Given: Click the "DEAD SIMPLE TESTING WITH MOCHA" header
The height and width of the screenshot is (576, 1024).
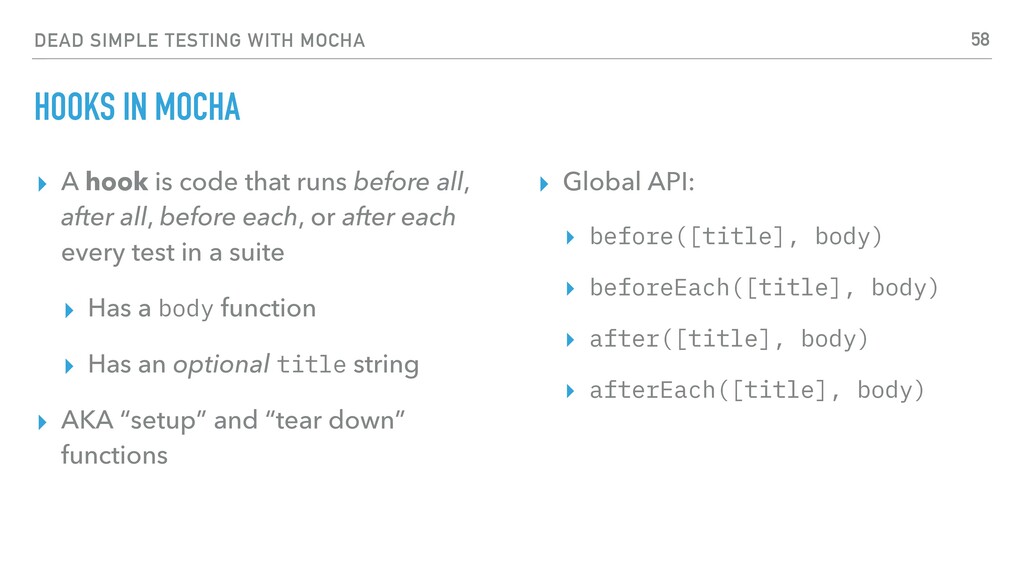Looking at the screenshot, I should pyautogui.click(x=199, y=40).
